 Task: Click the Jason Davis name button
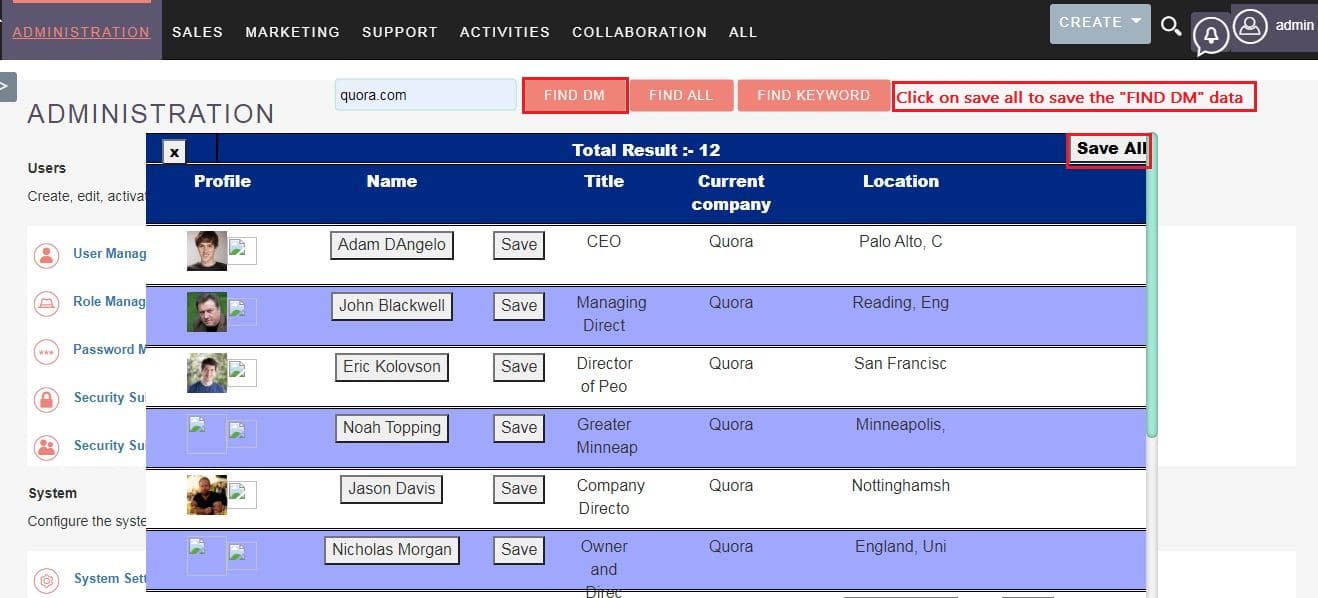[392, 489]
